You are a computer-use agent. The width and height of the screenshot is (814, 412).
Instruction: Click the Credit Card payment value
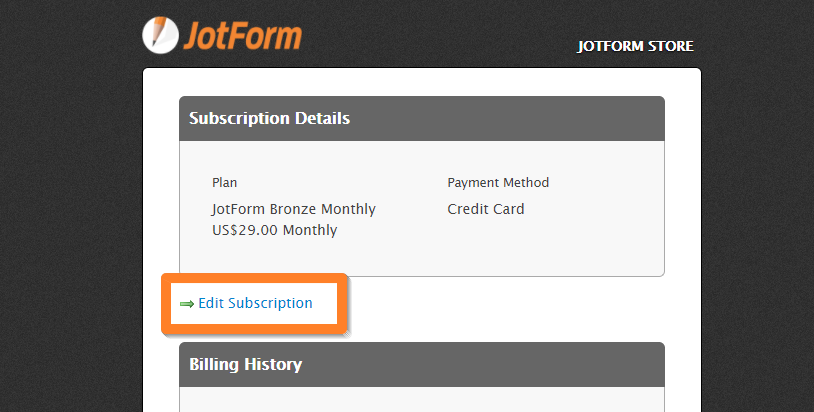(485, 209)
